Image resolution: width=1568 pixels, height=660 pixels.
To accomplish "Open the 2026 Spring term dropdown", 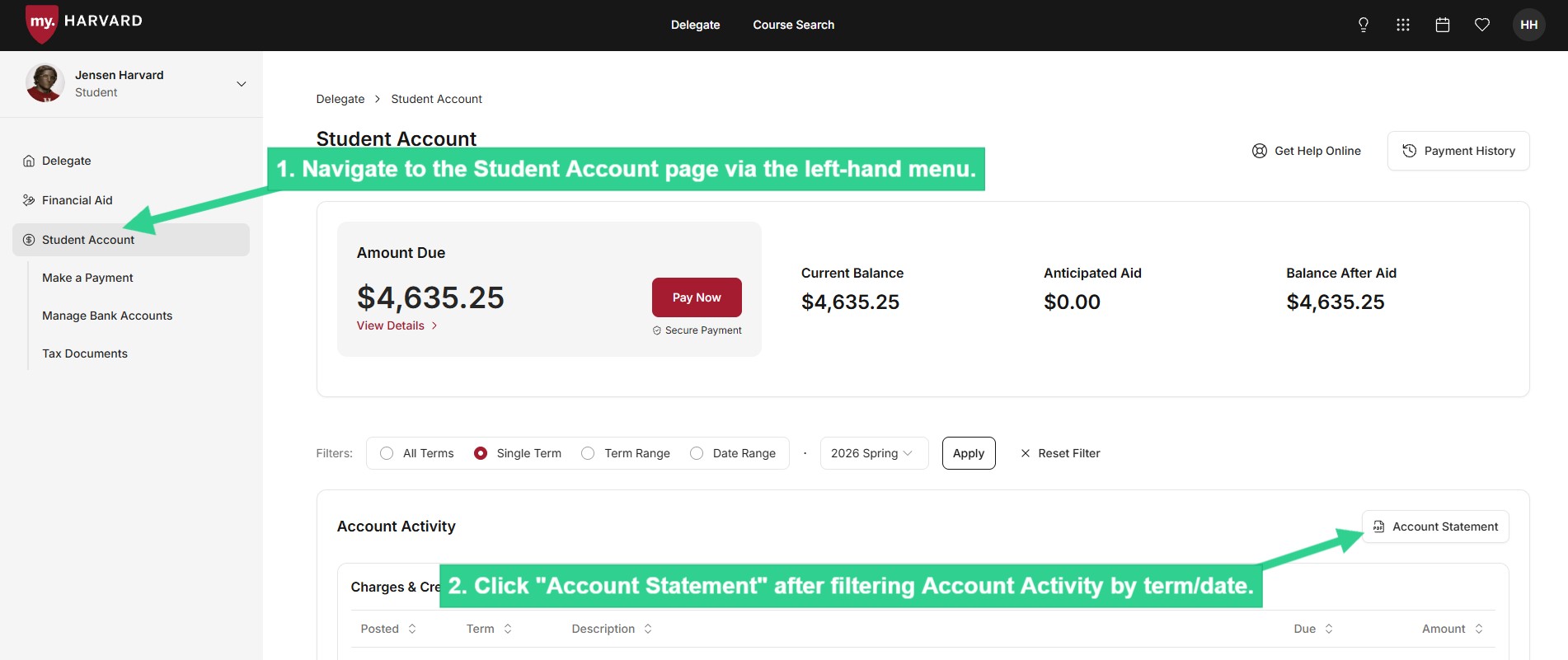I will [x=874, y=453].
